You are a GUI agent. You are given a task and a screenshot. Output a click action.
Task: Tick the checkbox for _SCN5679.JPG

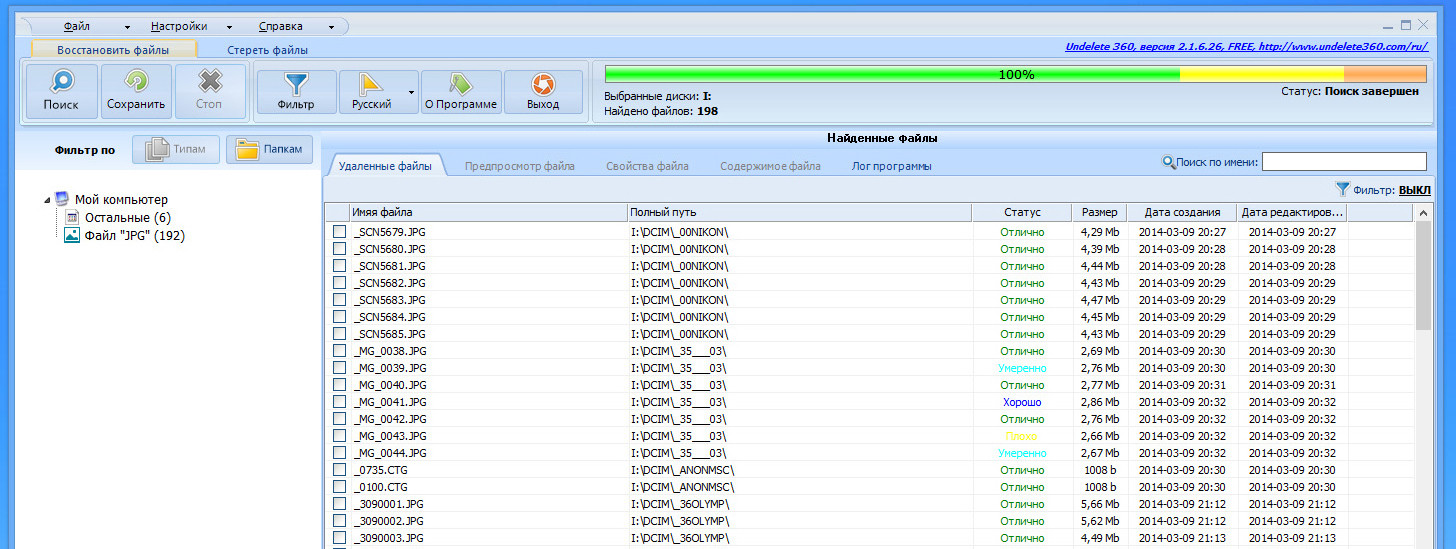(339, 232)
